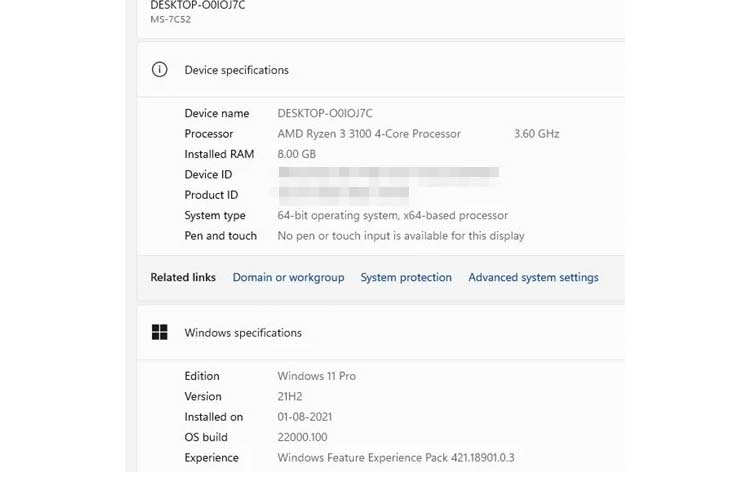Viewport: 750px width, 500px height.
Task: Select AMD Ryzen 3 3100 processor text
Action: tap(369, 134)
